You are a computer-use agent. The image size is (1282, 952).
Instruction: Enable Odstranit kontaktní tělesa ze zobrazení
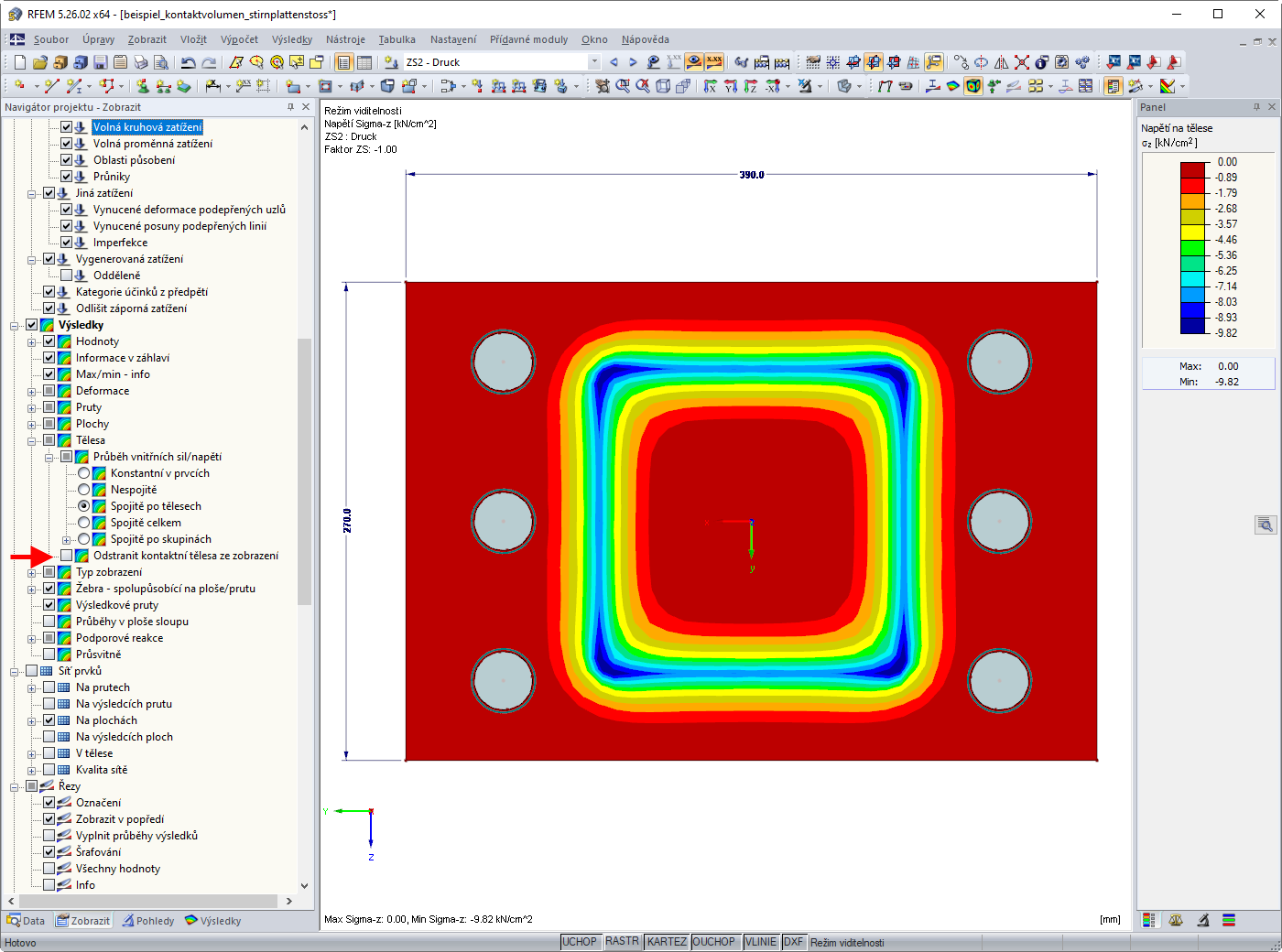coord(67,556)
